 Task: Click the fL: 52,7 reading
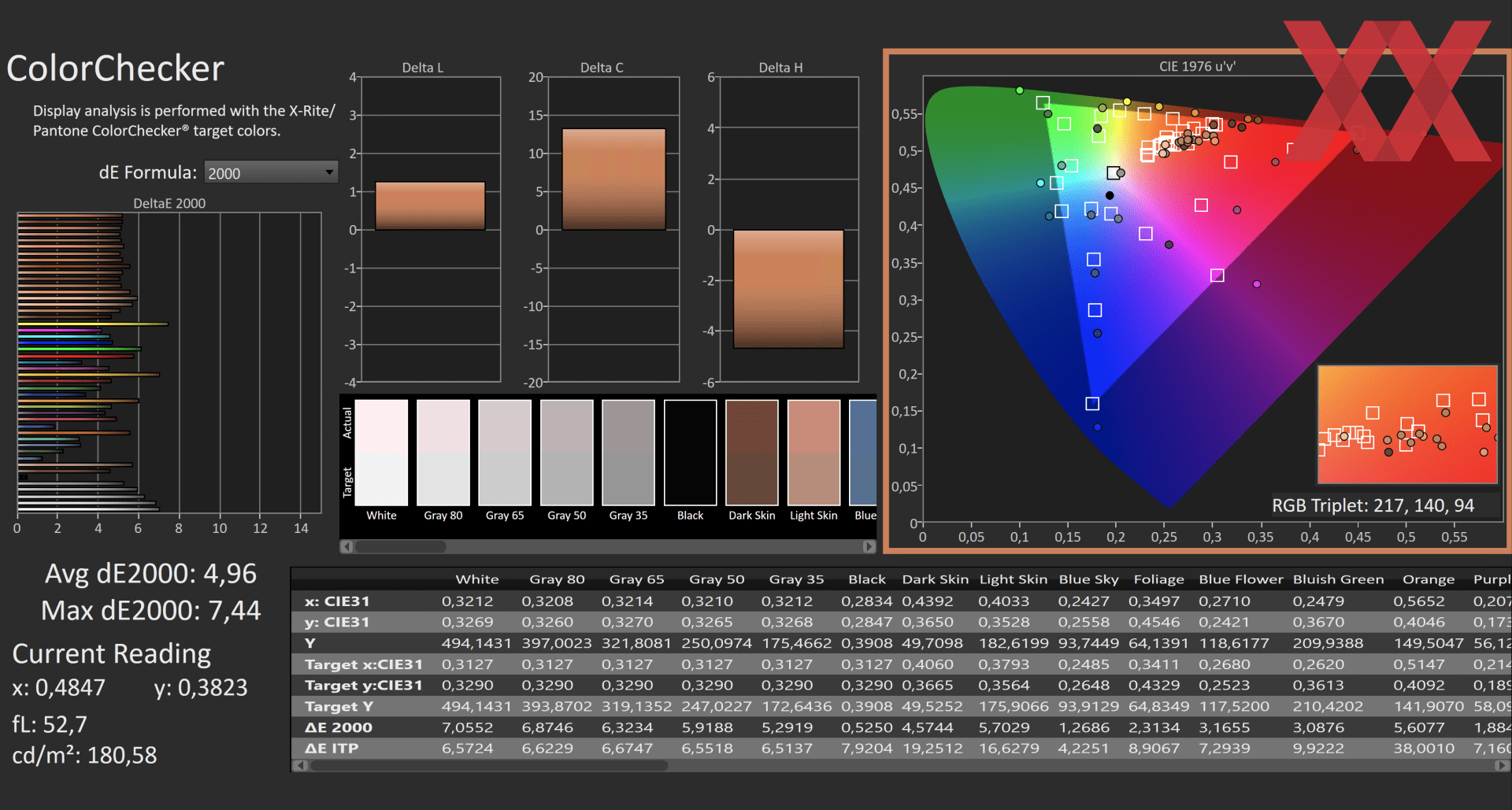(x=50, y=723)
